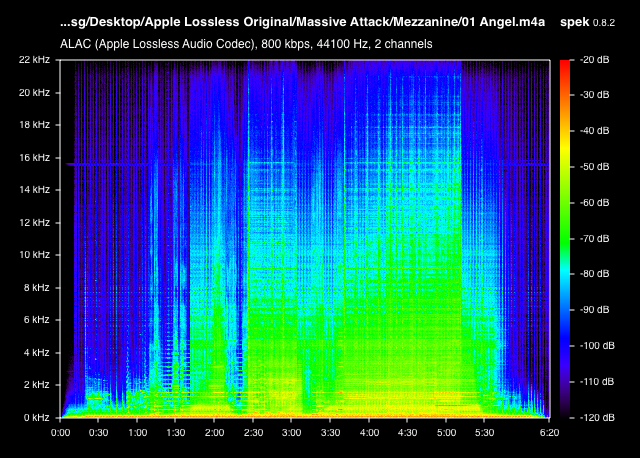Screen dimensions: 640x458
Task: Click the red top of the dB color scale
Action: click(565, 65)
